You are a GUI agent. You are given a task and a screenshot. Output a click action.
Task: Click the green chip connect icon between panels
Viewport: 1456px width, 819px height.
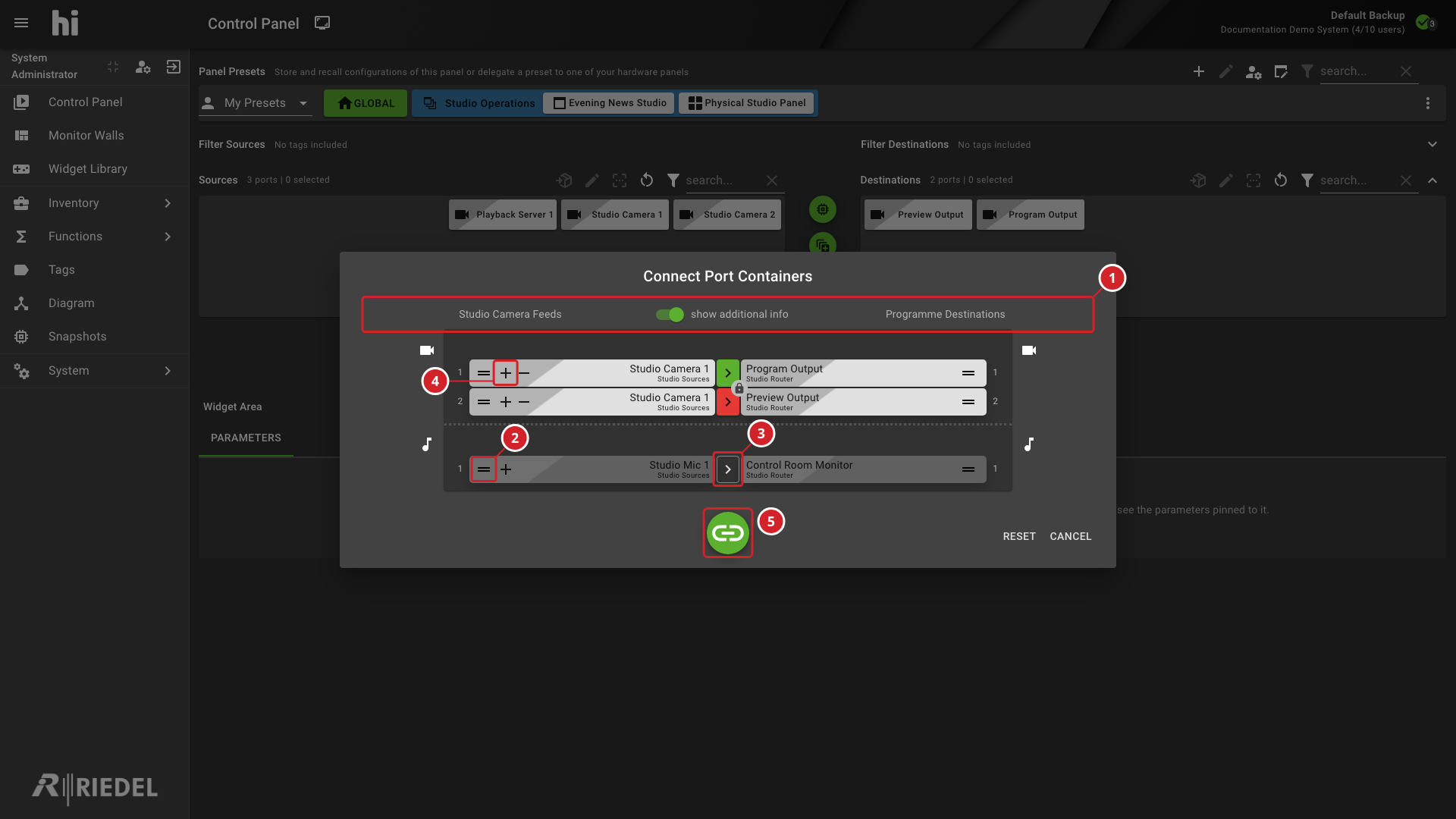pos(823,209)
